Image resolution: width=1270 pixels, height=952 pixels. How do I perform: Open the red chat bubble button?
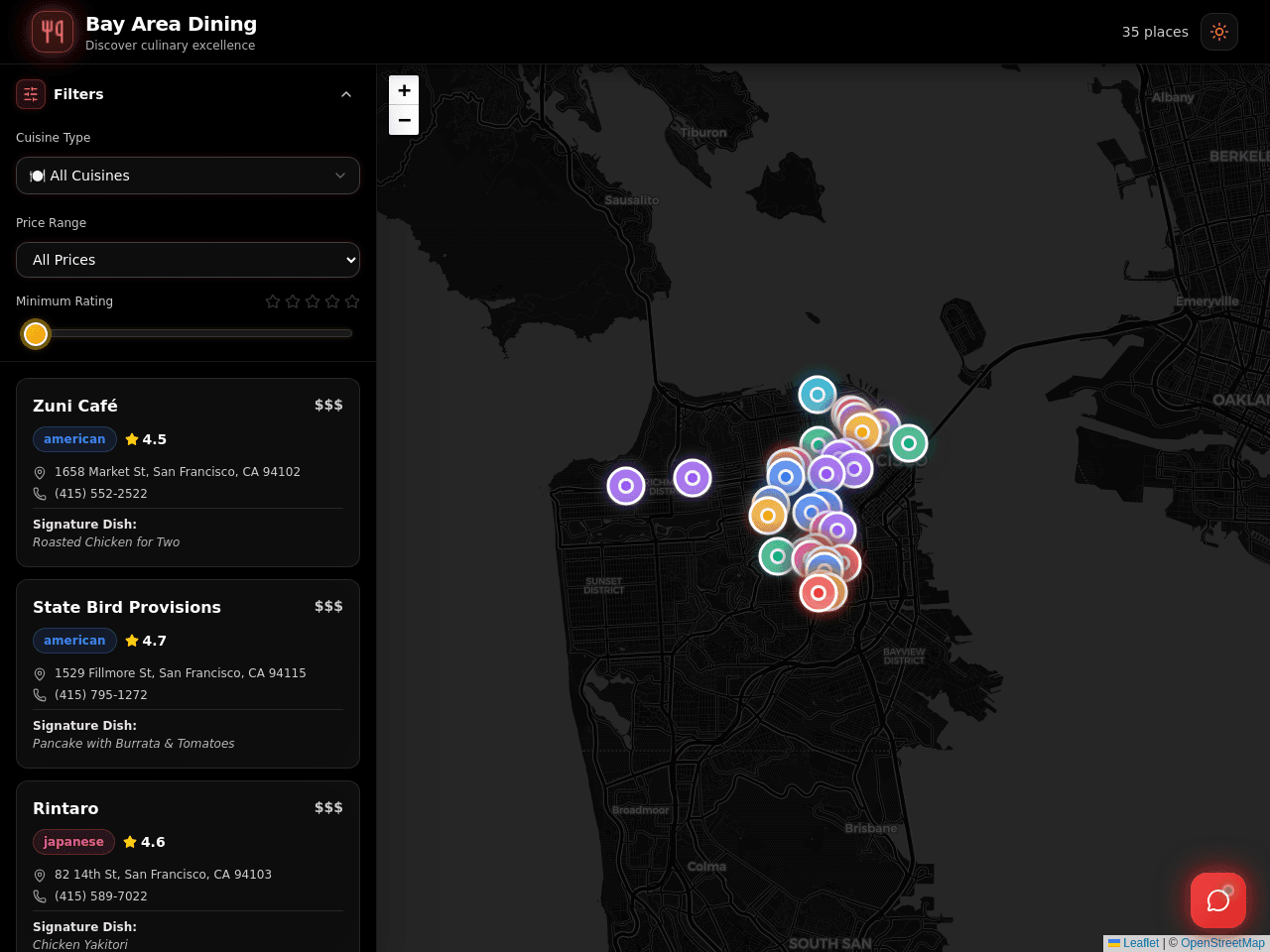[1218, 900]
